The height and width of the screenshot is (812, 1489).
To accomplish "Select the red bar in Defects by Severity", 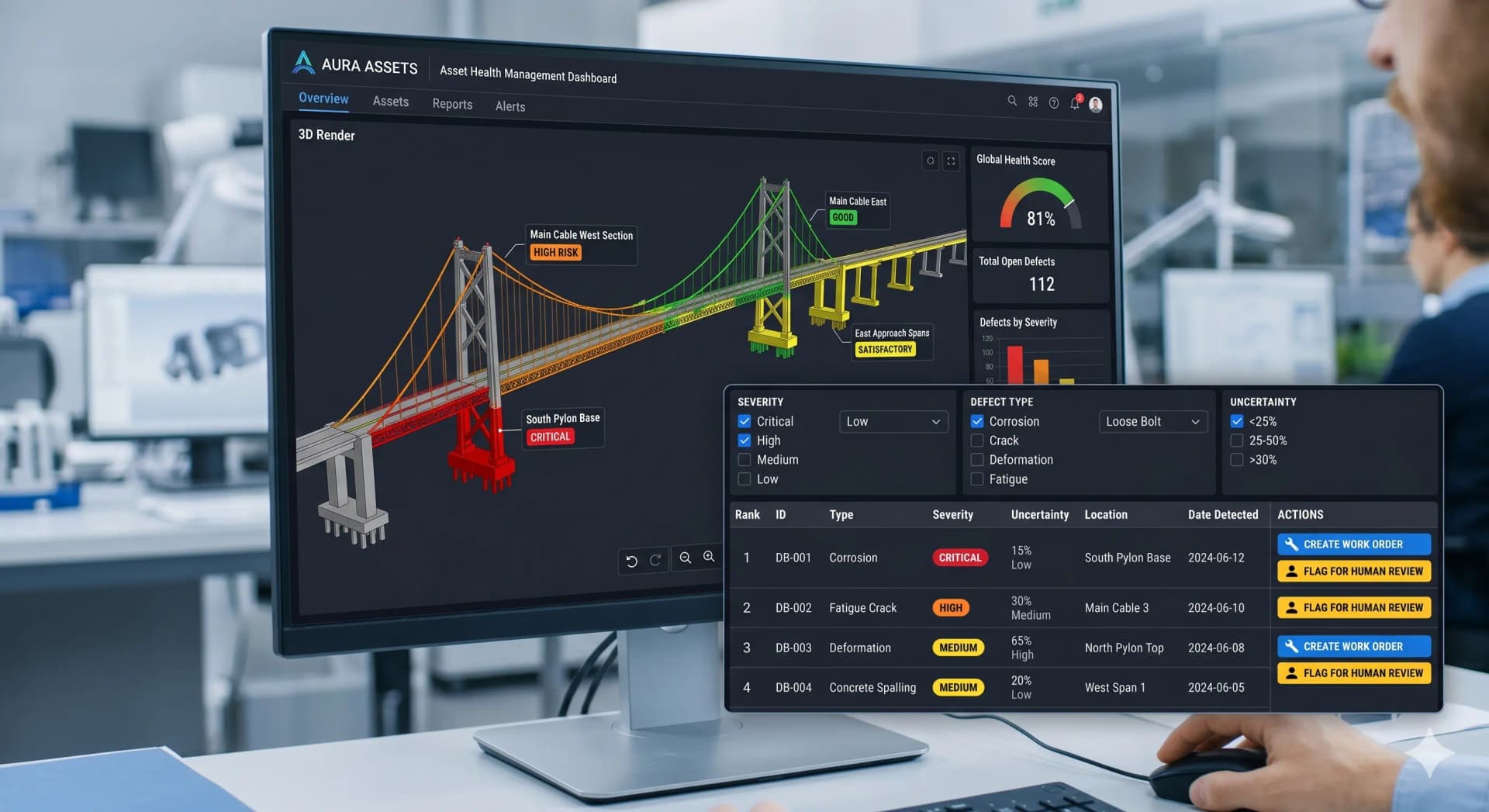I will pyautogui.click(x=1015, y=365).
